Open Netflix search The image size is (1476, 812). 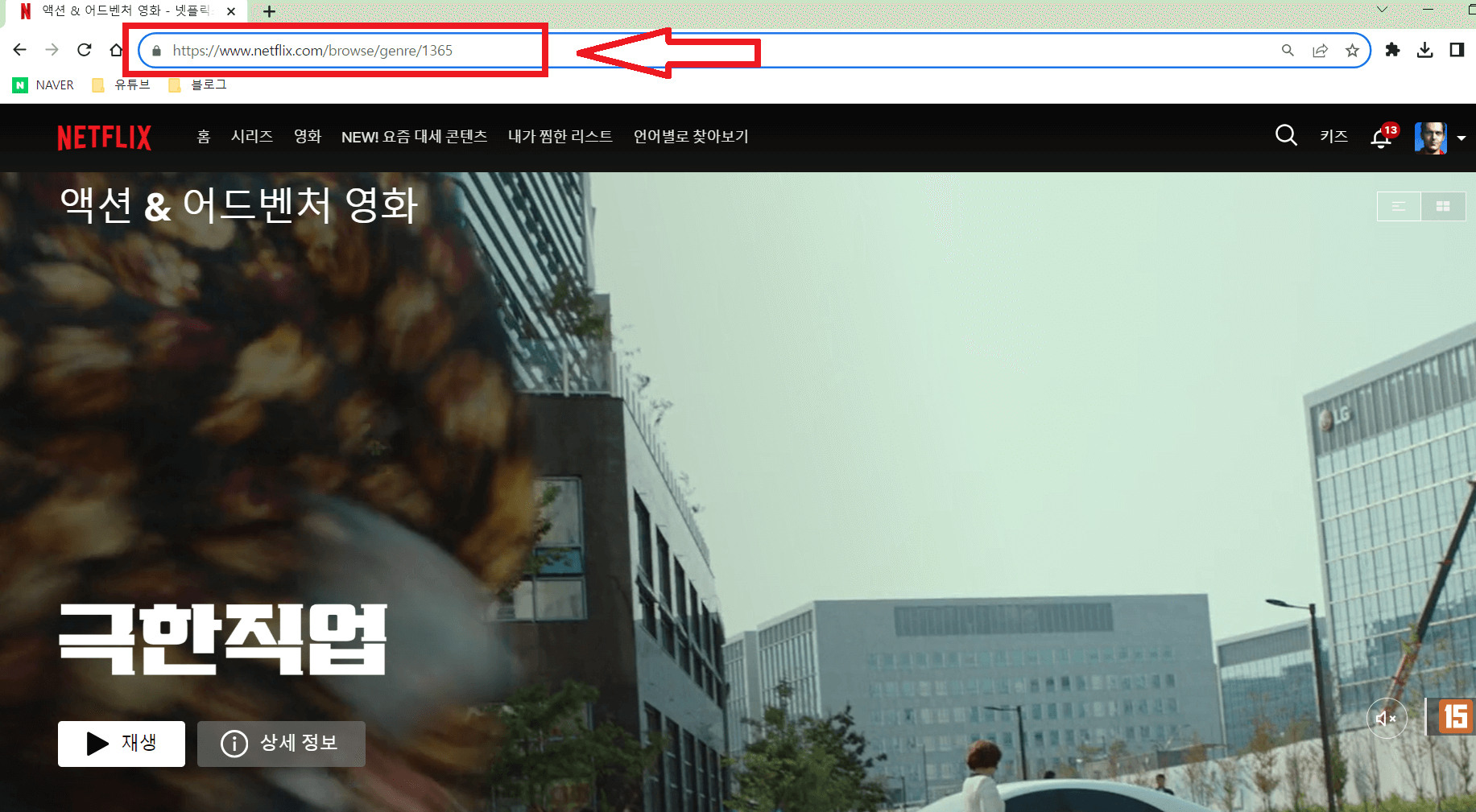[1285, 136]
